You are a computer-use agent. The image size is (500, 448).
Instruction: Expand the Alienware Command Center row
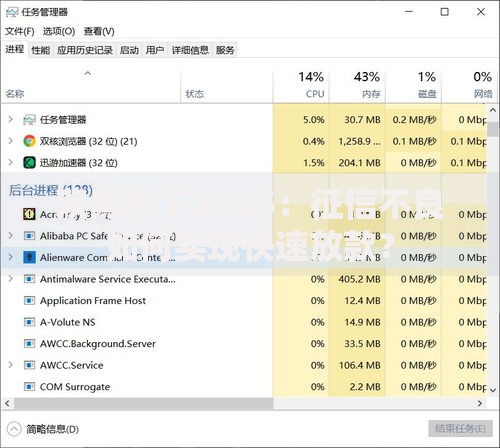click(x=11, y=257)
